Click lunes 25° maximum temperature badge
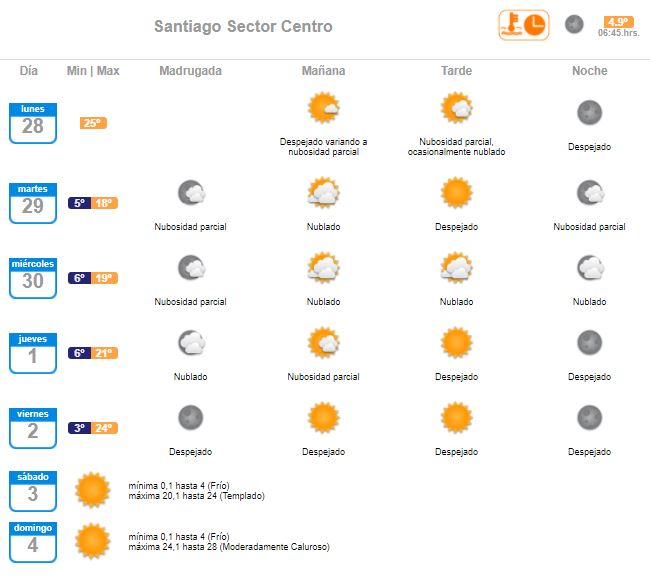This screenshot has height=577, width=650. [93, 123]
